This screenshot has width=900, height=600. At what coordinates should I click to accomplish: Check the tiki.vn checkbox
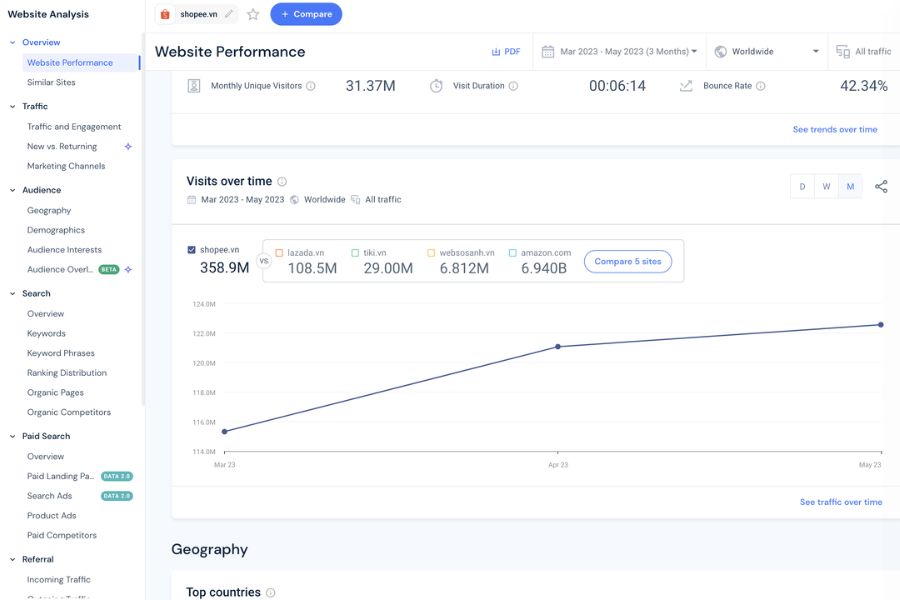[355, 253]
